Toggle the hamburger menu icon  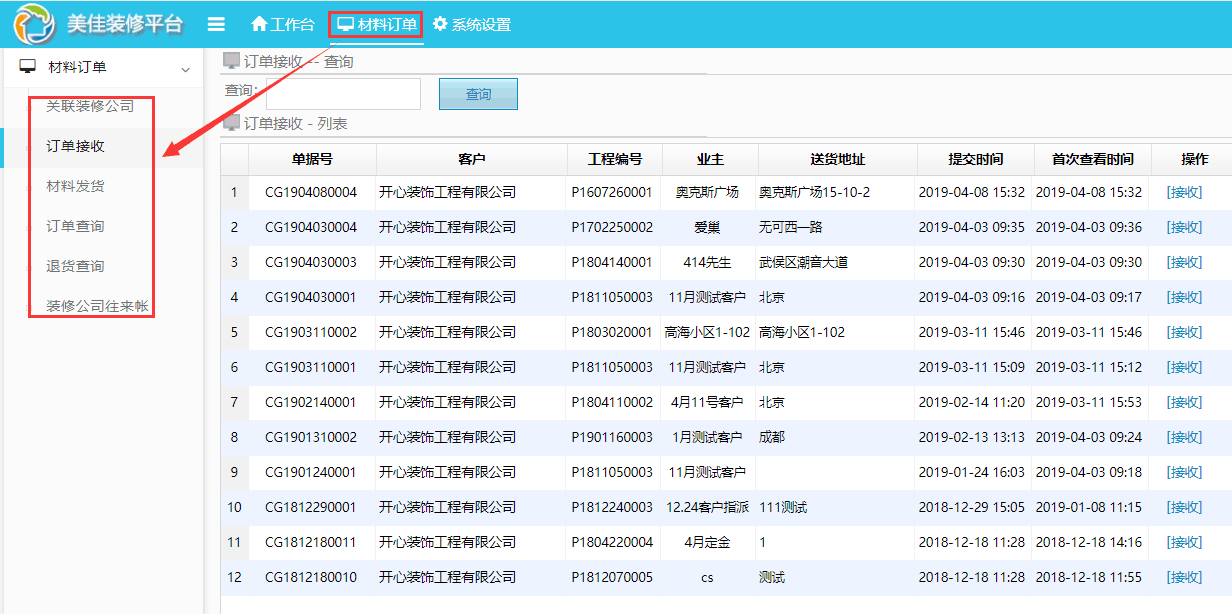point(215,24)
